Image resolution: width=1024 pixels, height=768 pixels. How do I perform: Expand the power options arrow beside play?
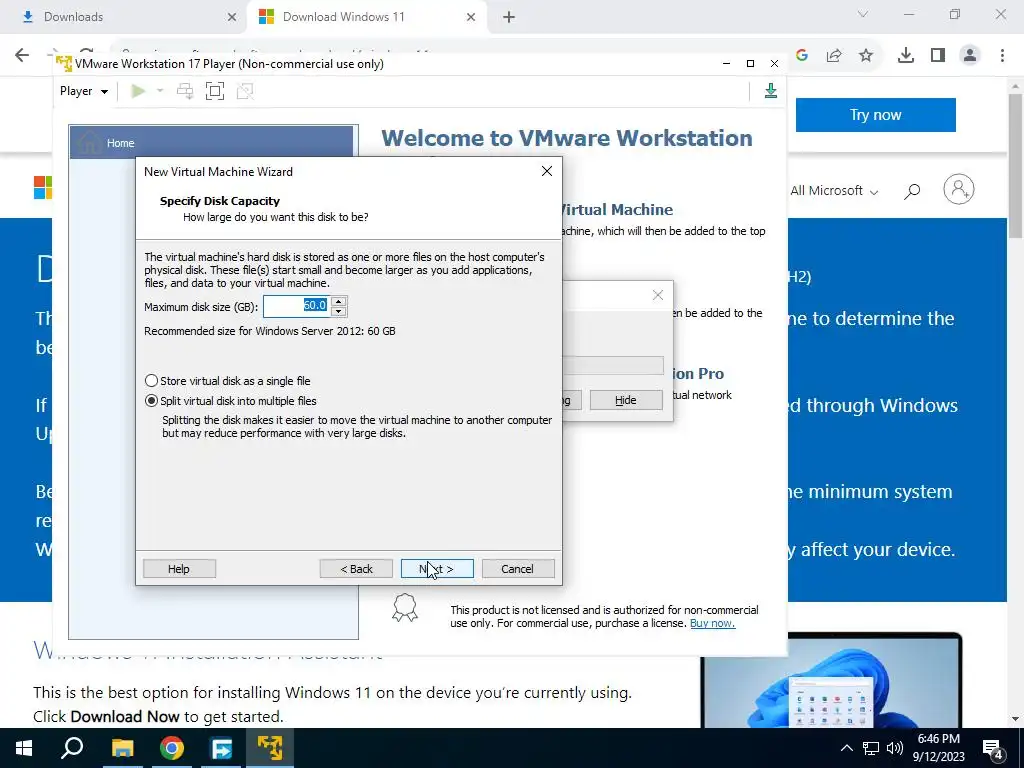159,91
